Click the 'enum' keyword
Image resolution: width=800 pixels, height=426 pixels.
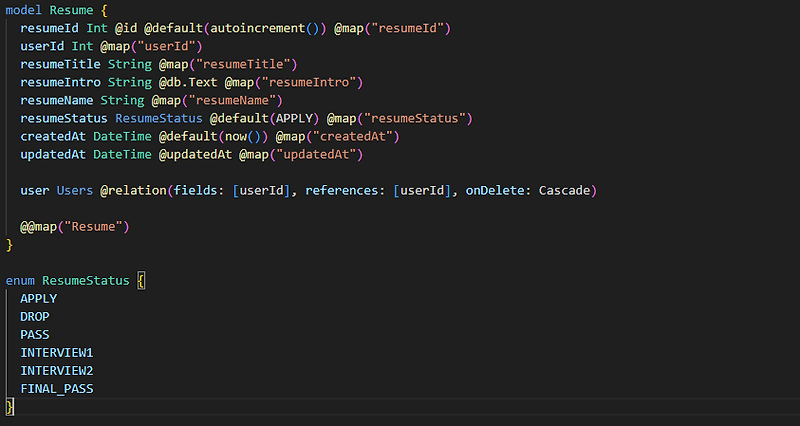coord(20,281)
